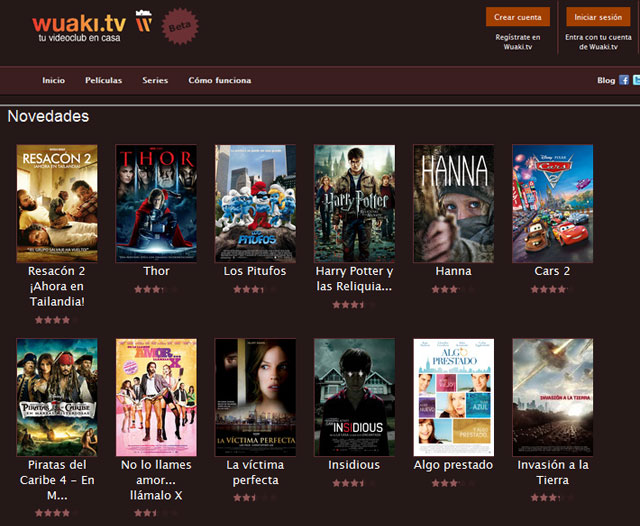The height and width of the screenshot is (526, 640).
Task: Click No lo llames amor... llámalo X title
Action: click(156, 480)
